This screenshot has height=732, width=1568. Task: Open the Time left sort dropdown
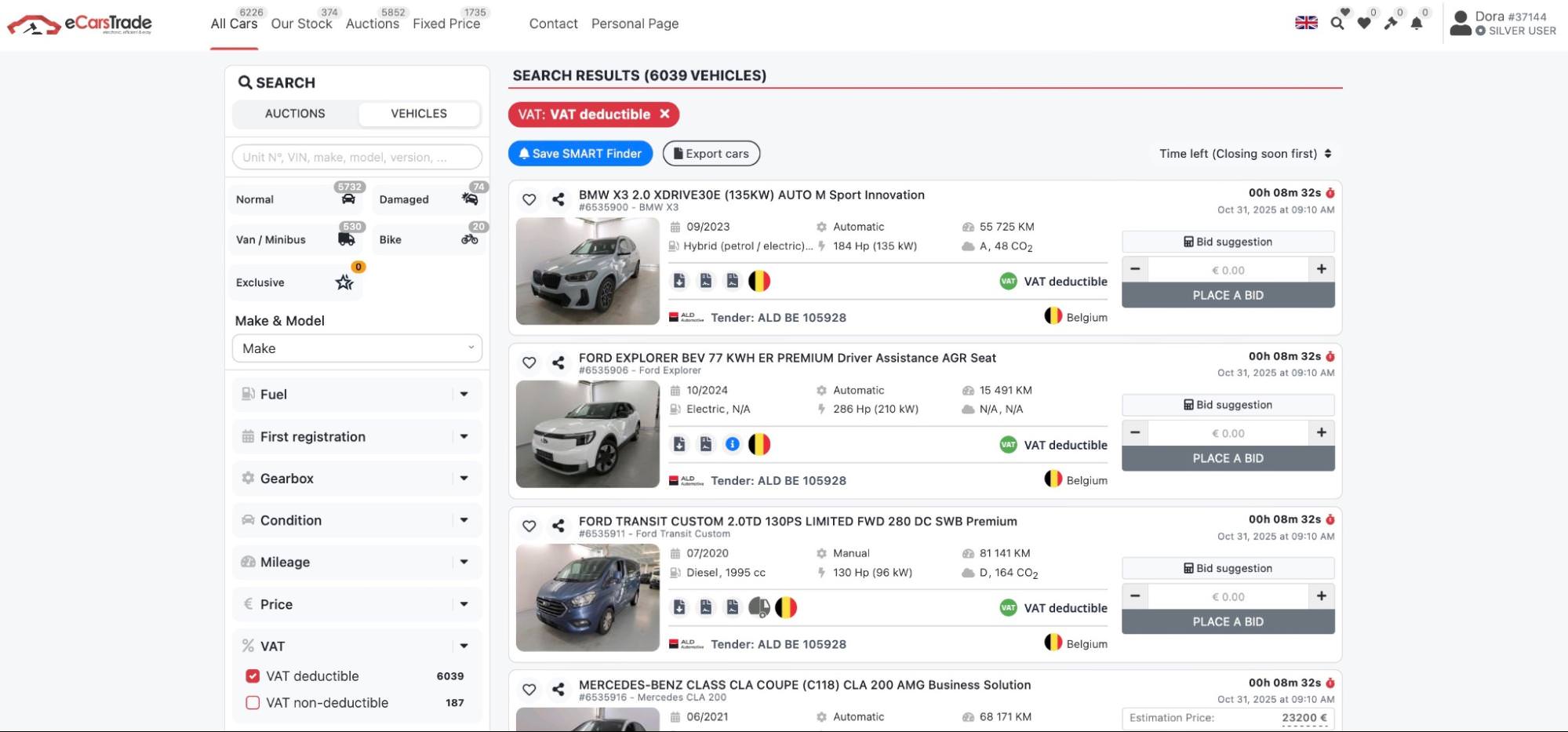[x=1245, y=154]
